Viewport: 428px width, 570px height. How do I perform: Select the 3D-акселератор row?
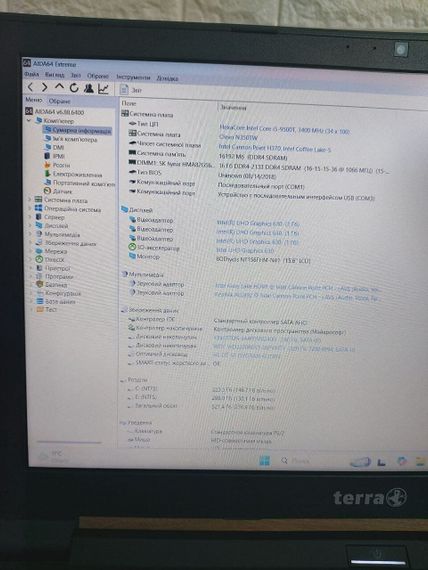[x=154, y=248]
